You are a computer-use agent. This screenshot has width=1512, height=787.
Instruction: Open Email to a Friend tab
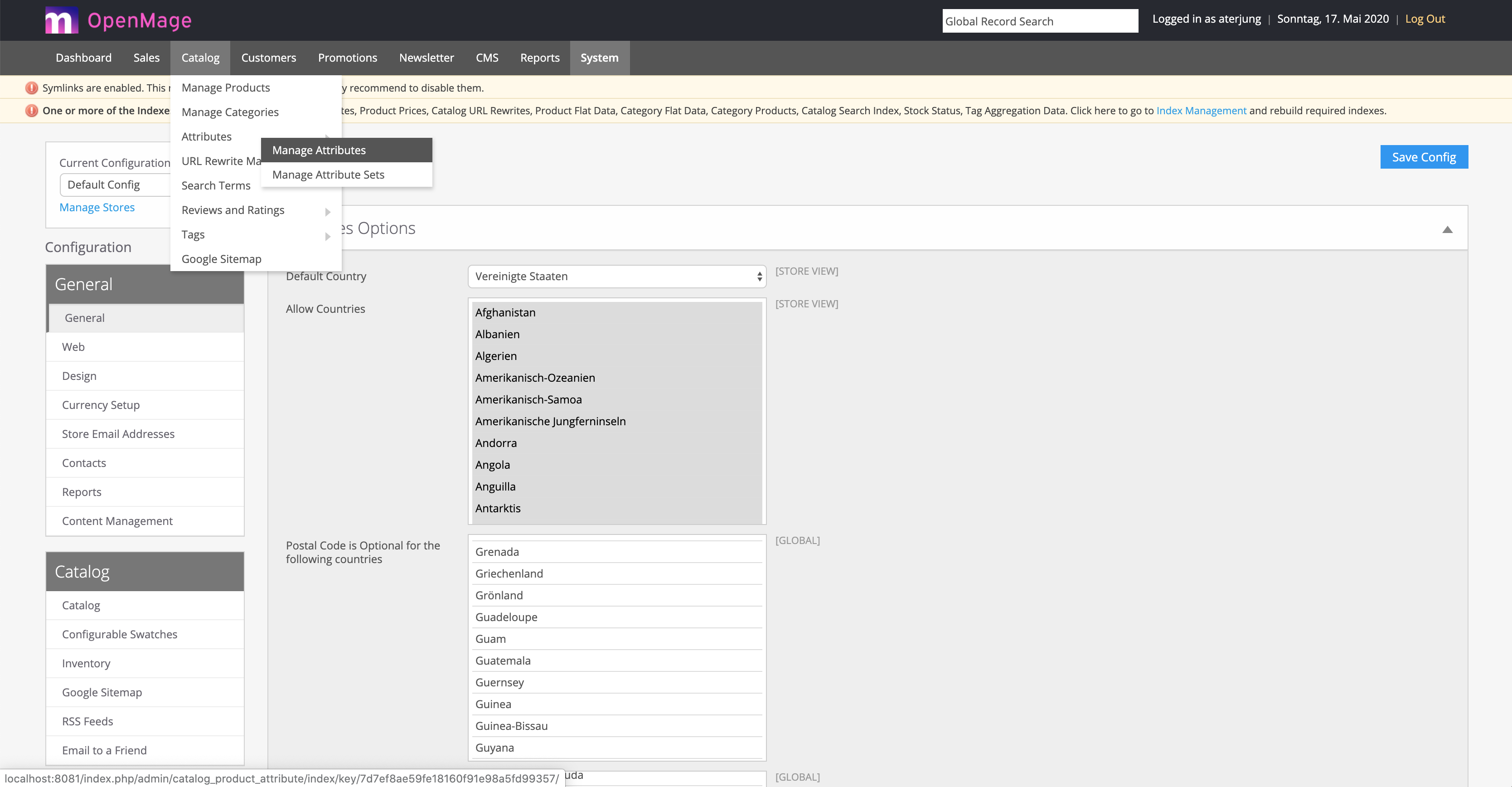click(145, 751)
